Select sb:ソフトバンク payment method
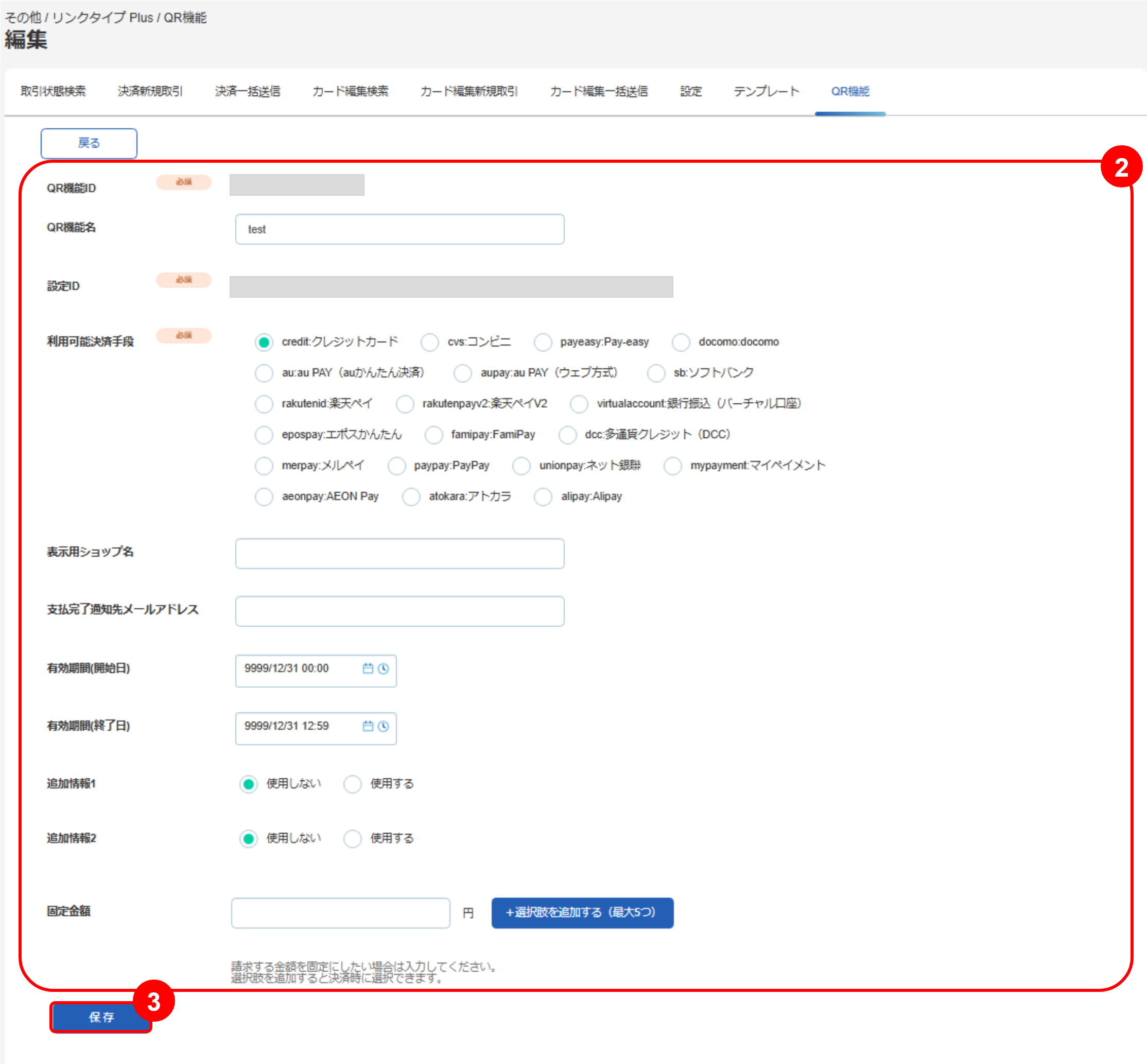This screenshot has width=1147, height=1064. click(x=656, y=373)
